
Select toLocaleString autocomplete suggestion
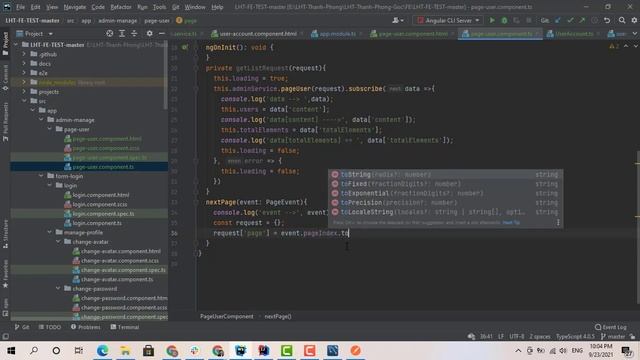[445, 212]
